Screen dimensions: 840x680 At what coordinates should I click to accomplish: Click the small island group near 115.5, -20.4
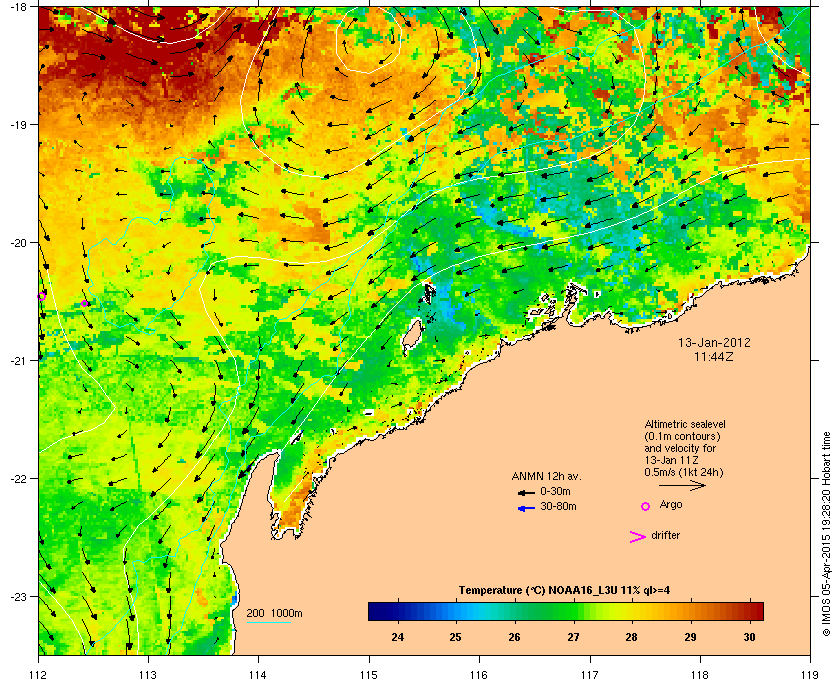point(429,294)
